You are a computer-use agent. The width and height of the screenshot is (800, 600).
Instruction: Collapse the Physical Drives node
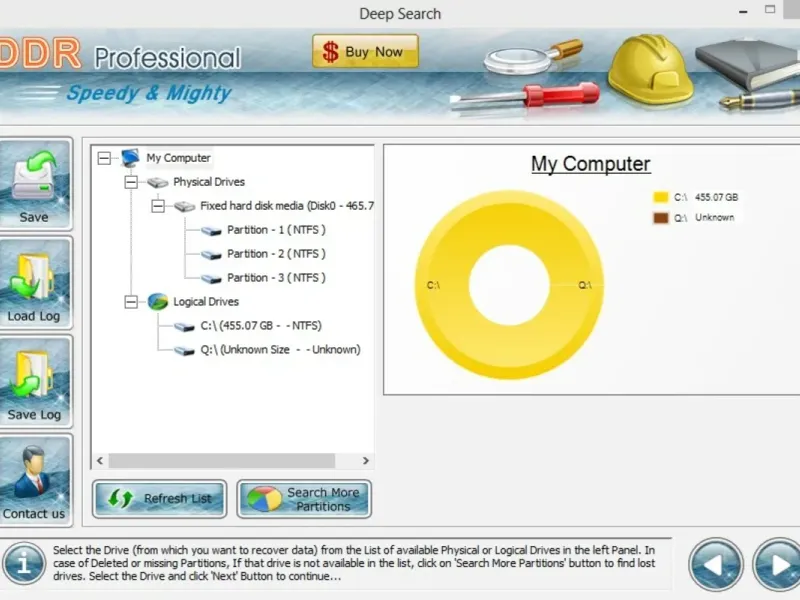pos(131,182)
